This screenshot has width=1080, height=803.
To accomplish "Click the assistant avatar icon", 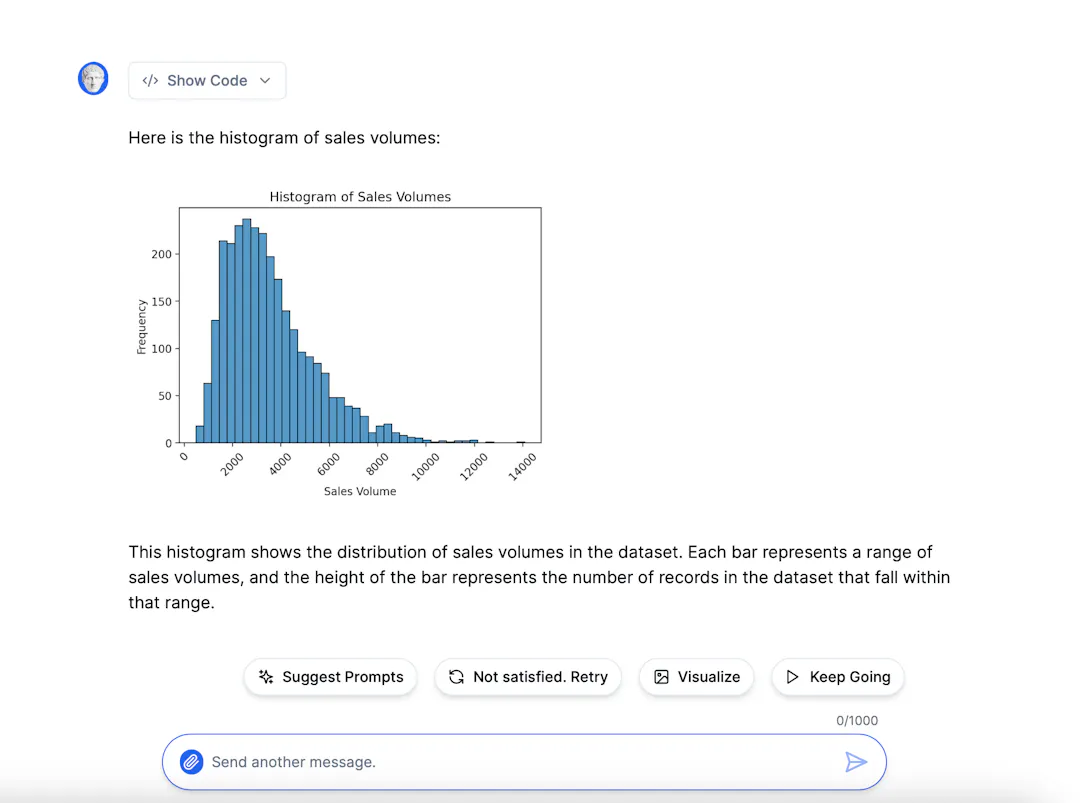I will coord(93,78).
